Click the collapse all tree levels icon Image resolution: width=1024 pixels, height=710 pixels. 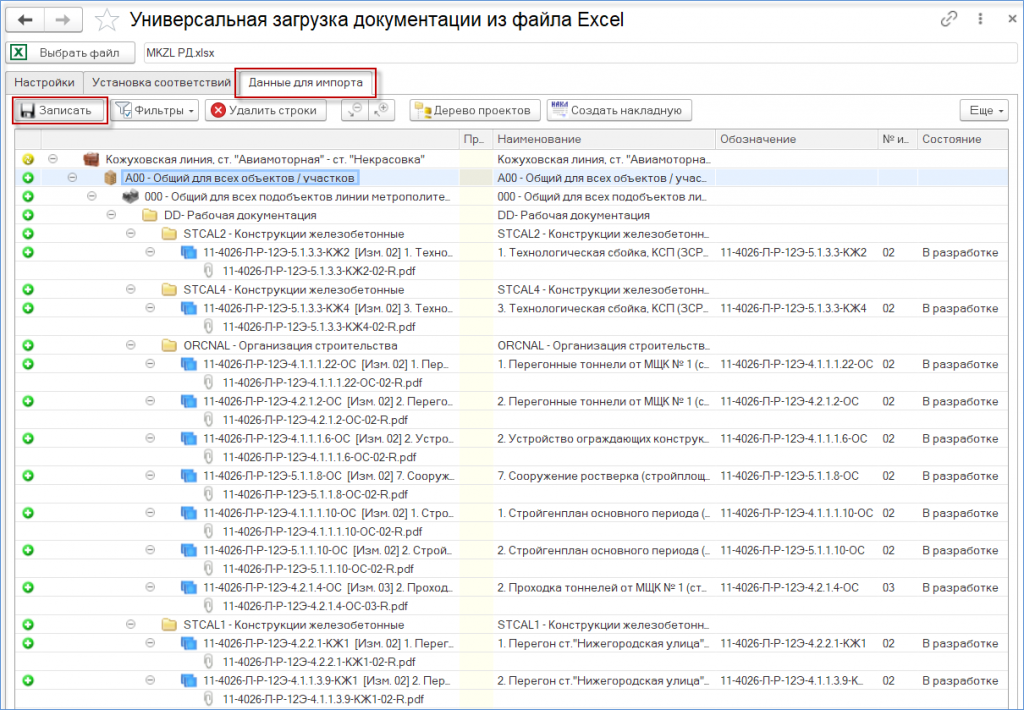coord(356,110)
